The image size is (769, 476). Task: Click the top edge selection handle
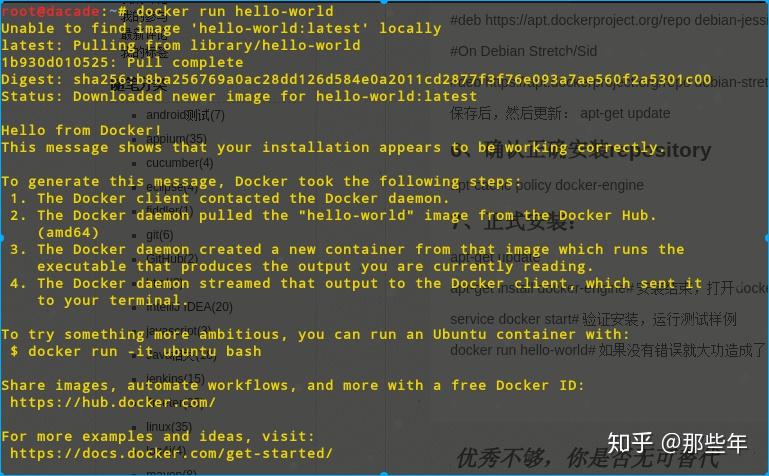pos(384,1)
